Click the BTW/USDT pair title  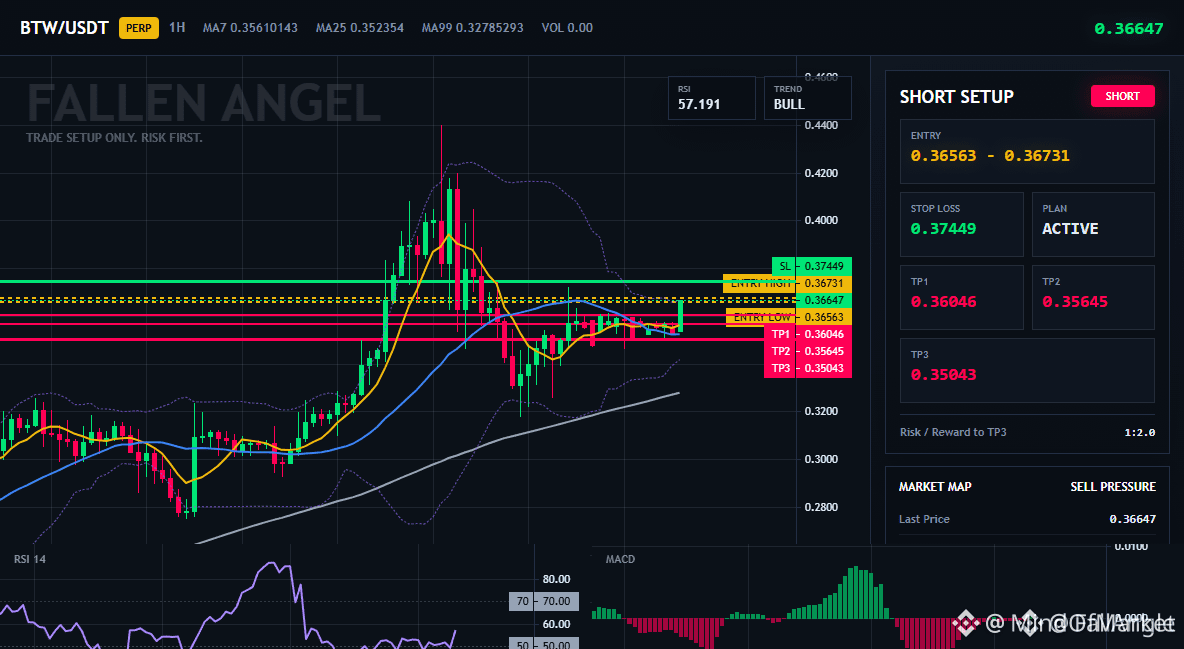[x=64, y=28]
